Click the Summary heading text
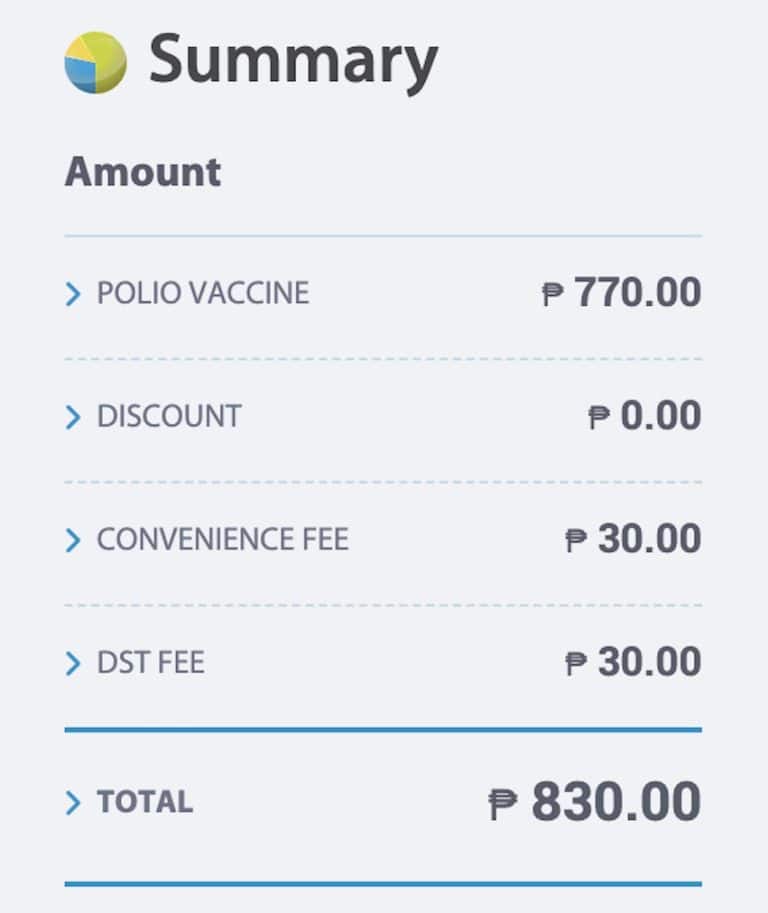The height and width of the screenshot is (913, 768). pos(293,60)
